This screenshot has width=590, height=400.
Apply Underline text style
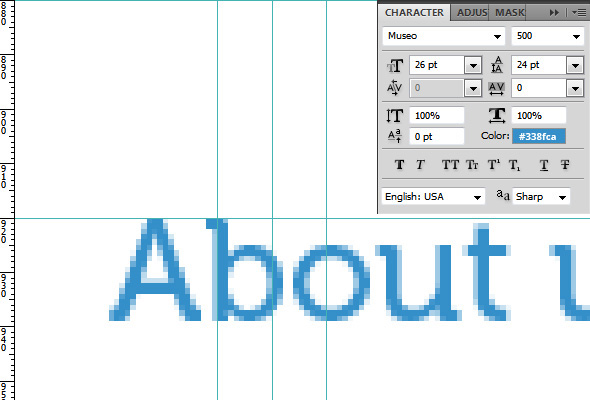(544, 165)
